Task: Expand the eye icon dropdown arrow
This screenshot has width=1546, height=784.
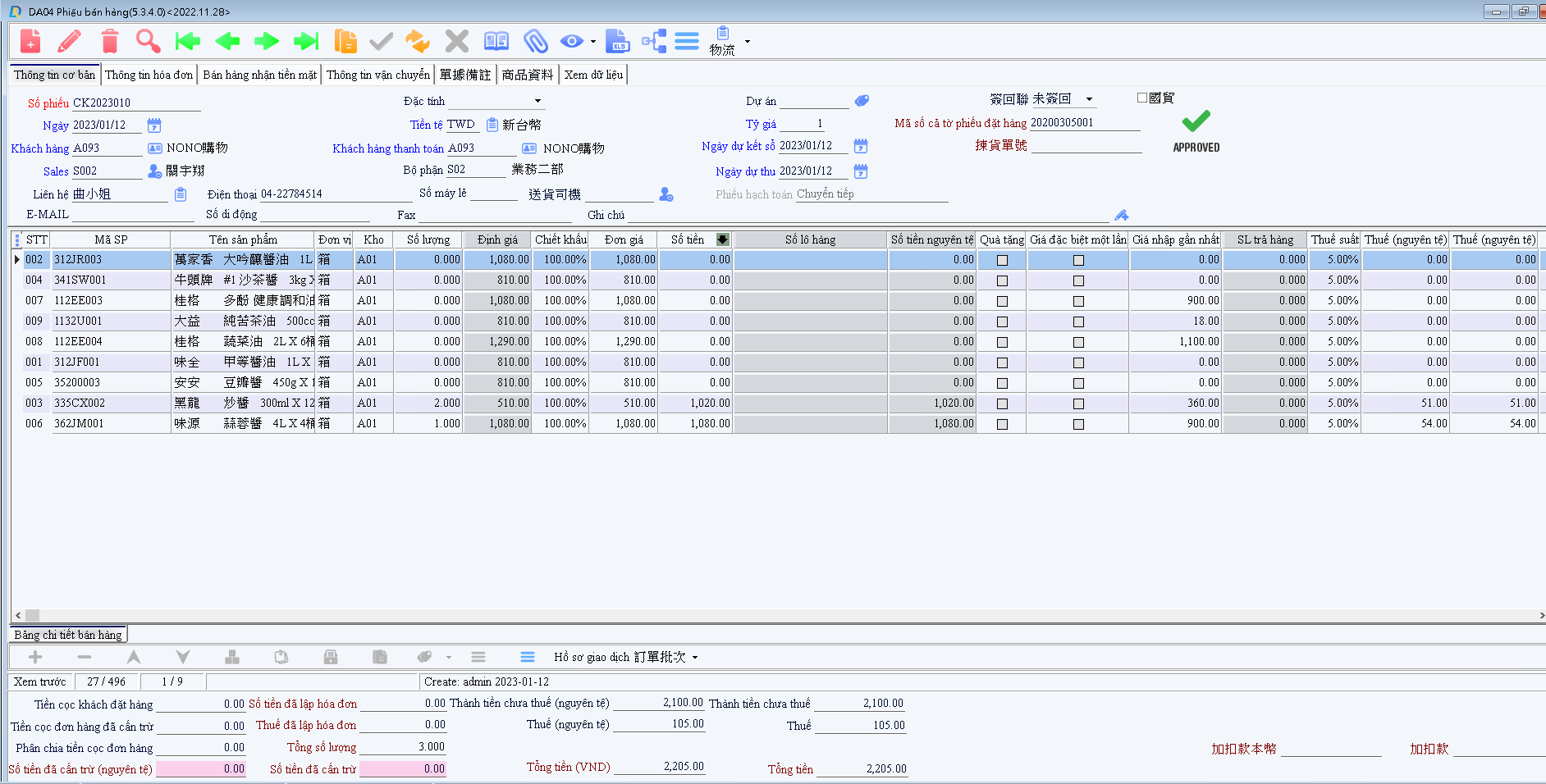Action: pyautogui.click(x=592, y=42)
